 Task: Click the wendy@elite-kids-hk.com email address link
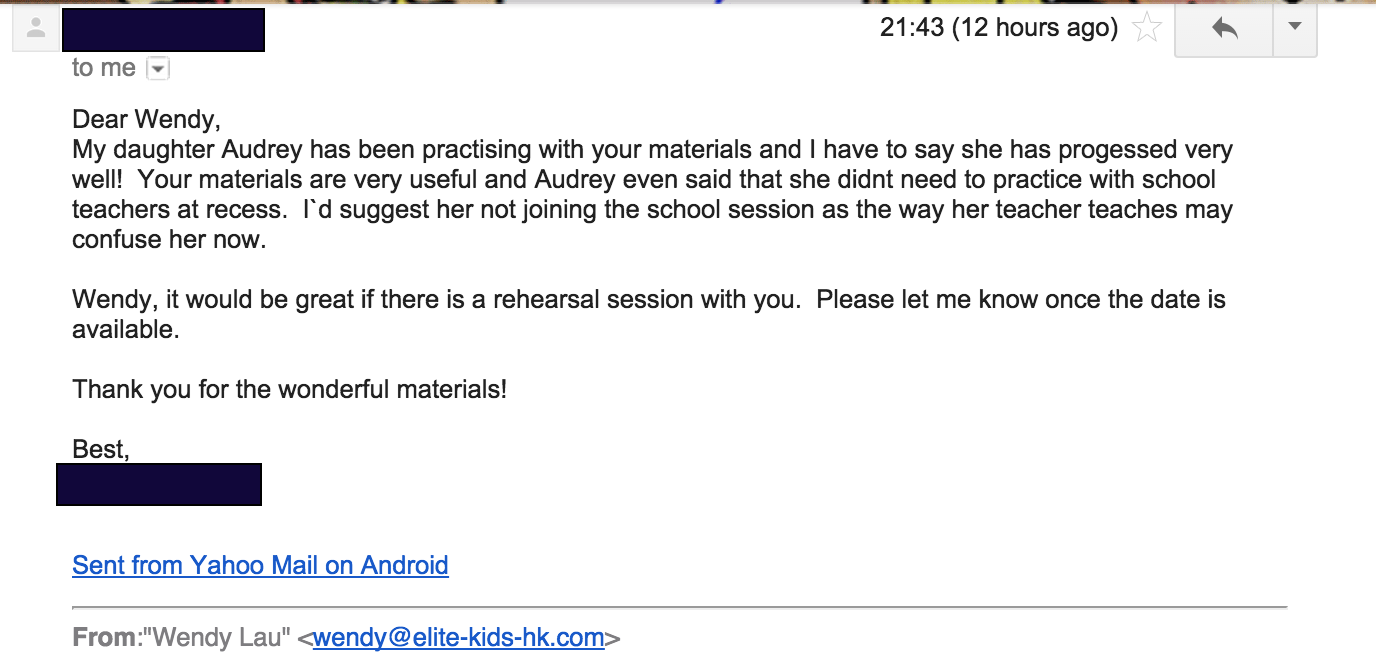(458, 637)
